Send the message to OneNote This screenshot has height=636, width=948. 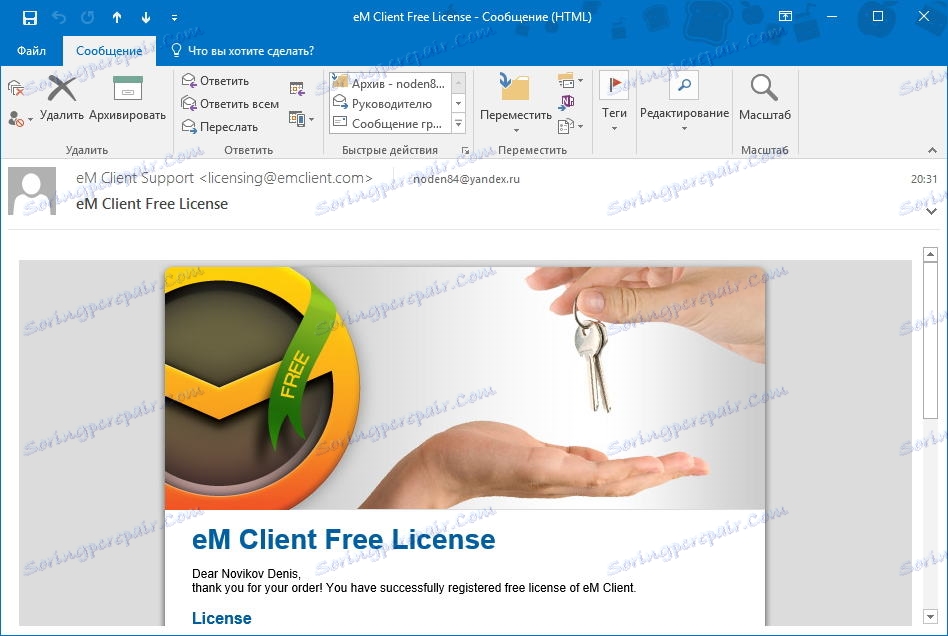tap(567, 103)
